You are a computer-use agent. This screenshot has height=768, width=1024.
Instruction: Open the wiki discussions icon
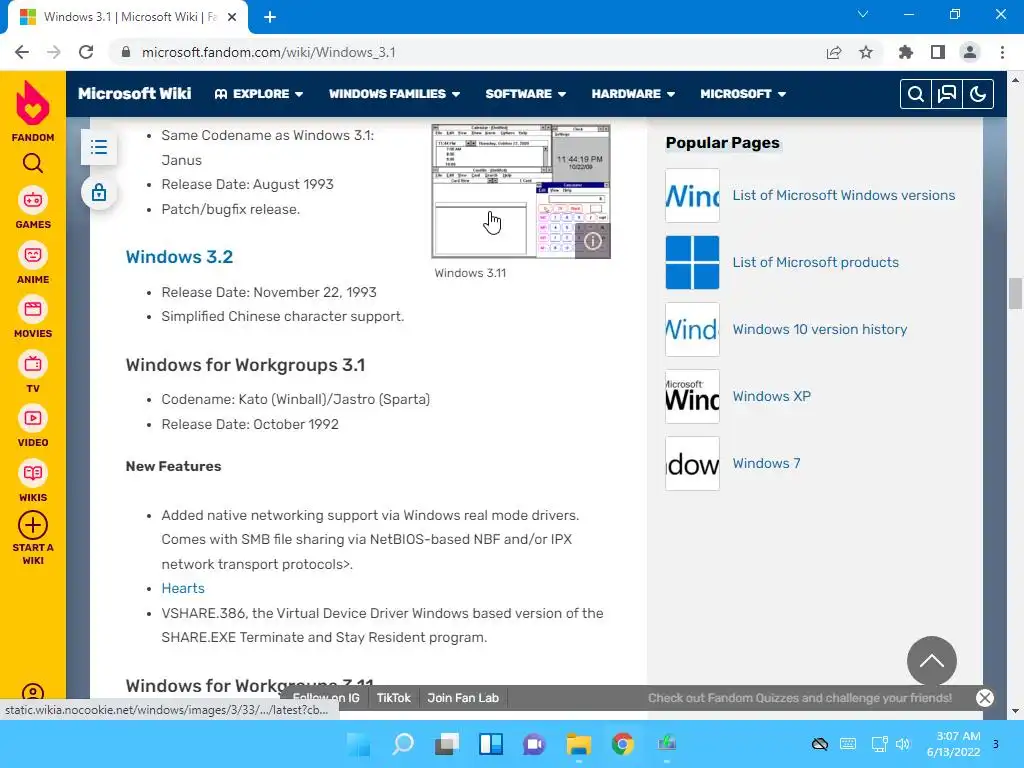point(947,94)
